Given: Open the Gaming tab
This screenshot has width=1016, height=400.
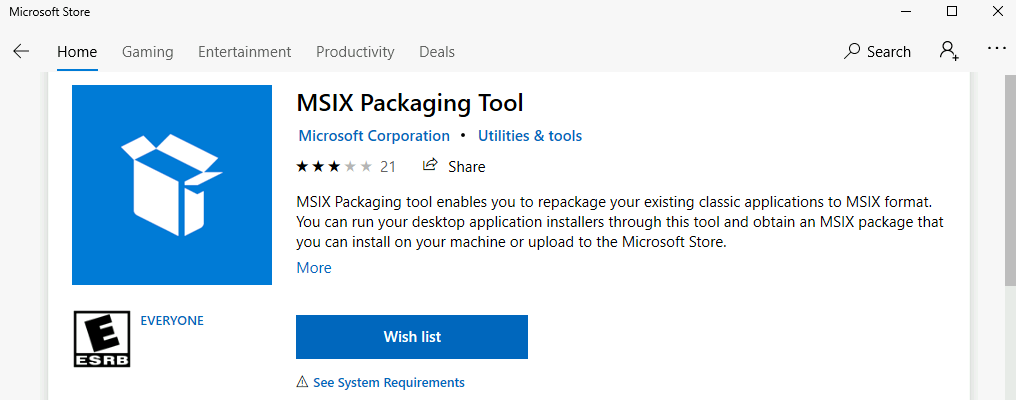Looking at the screenshot, I should click(148, 52).
